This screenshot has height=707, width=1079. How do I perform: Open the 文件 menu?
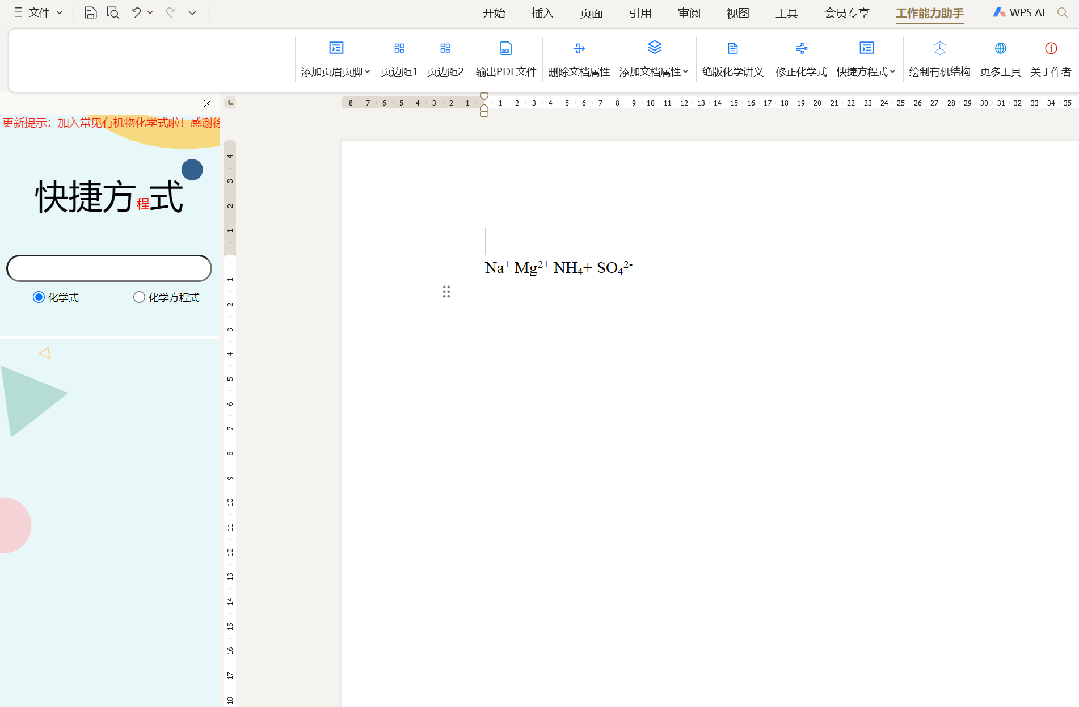(38, 13)
